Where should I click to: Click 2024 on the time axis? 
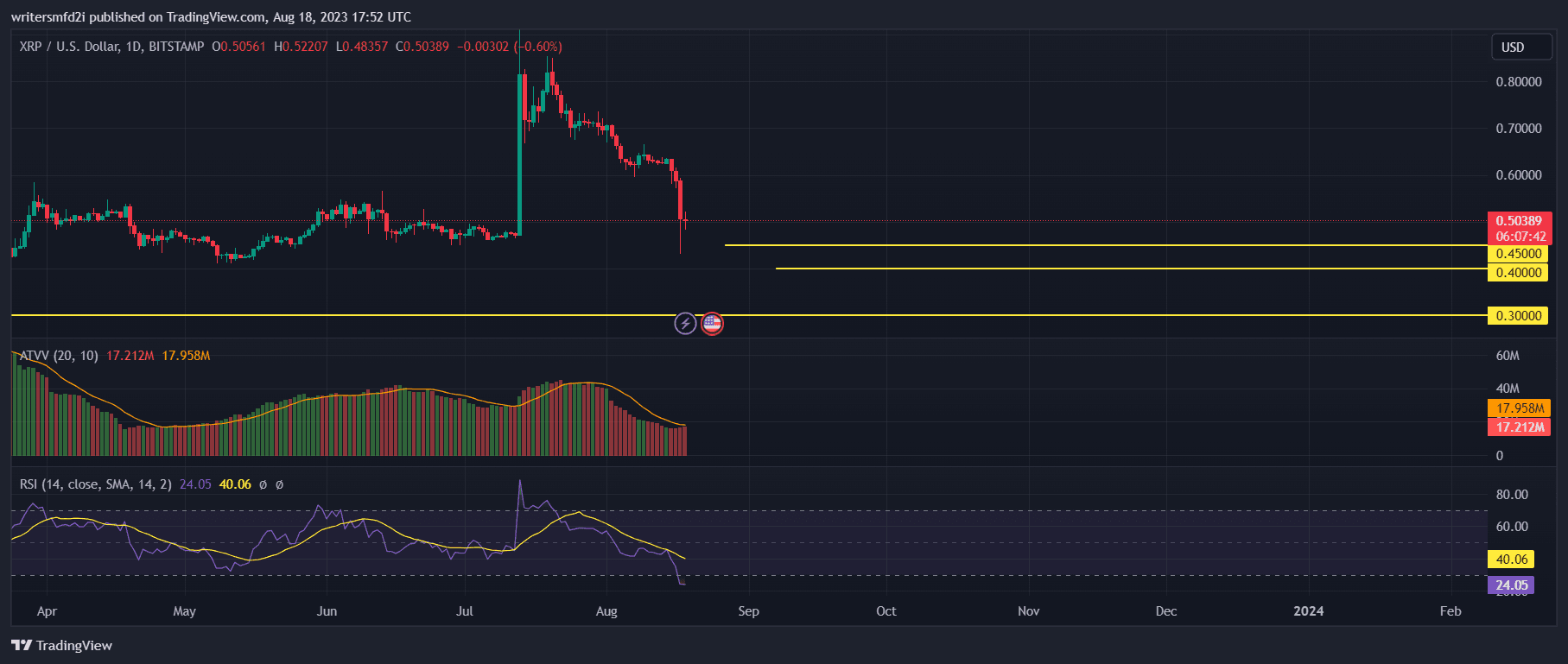pos(1308,611)
